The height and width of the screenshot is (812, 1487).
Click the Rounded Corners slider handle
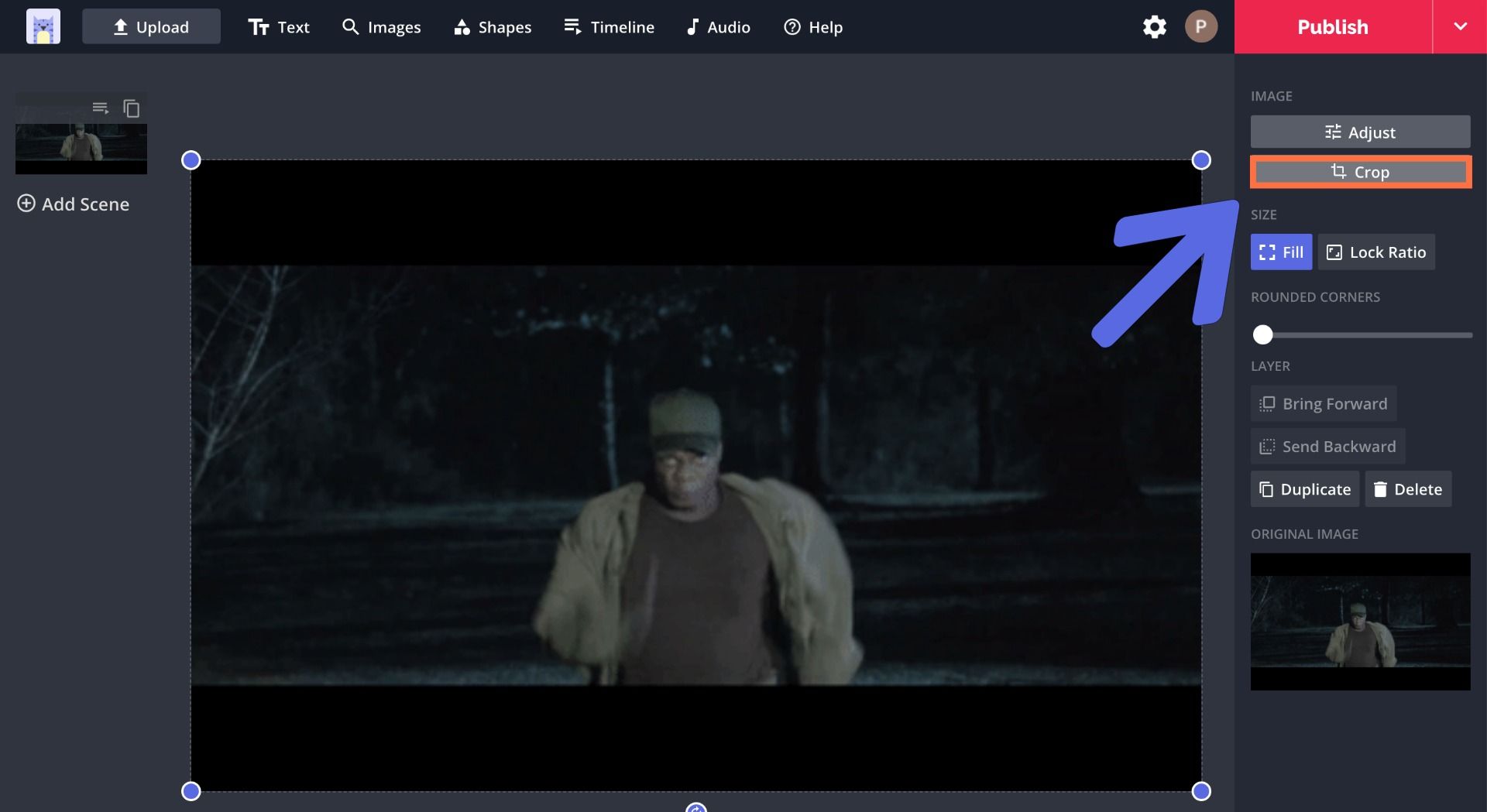coord(1263,334)
